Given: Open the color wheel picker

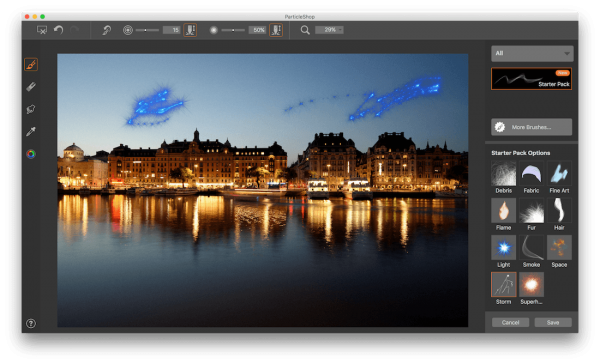Looking at the screenshot, I should (x=31, y=154).
